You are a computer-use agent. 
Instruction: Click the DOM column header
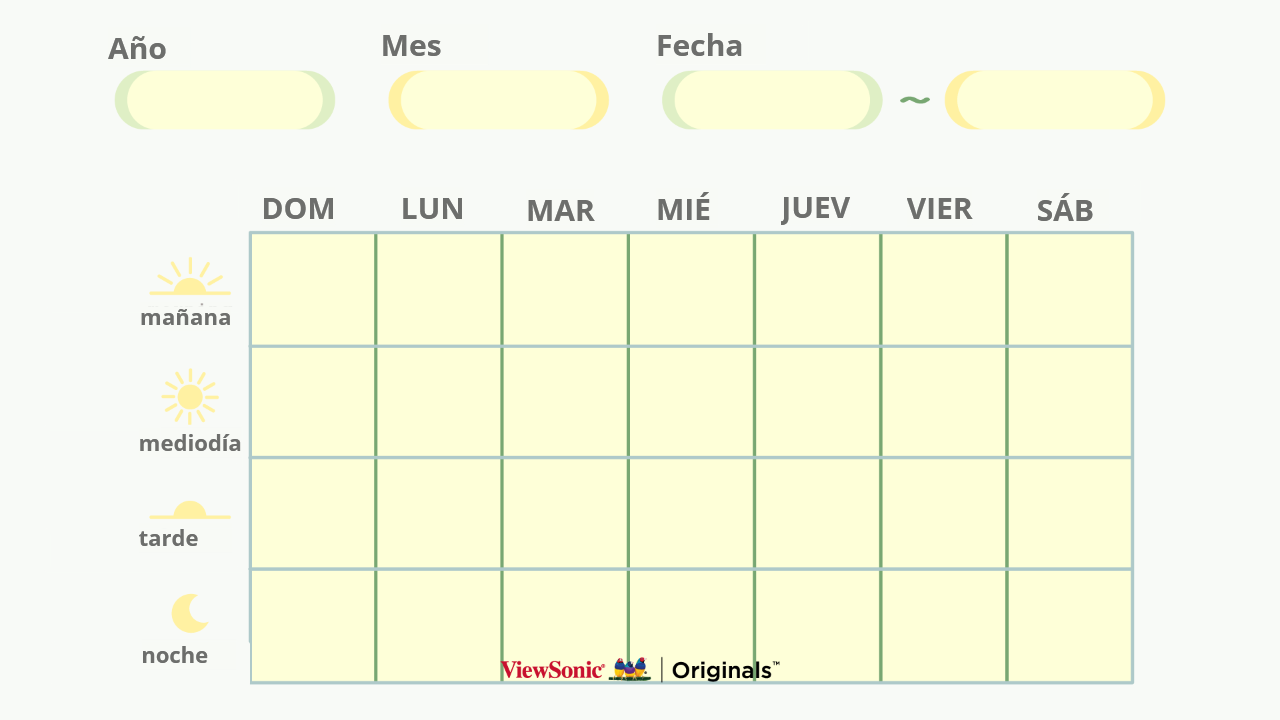point(298,209)
